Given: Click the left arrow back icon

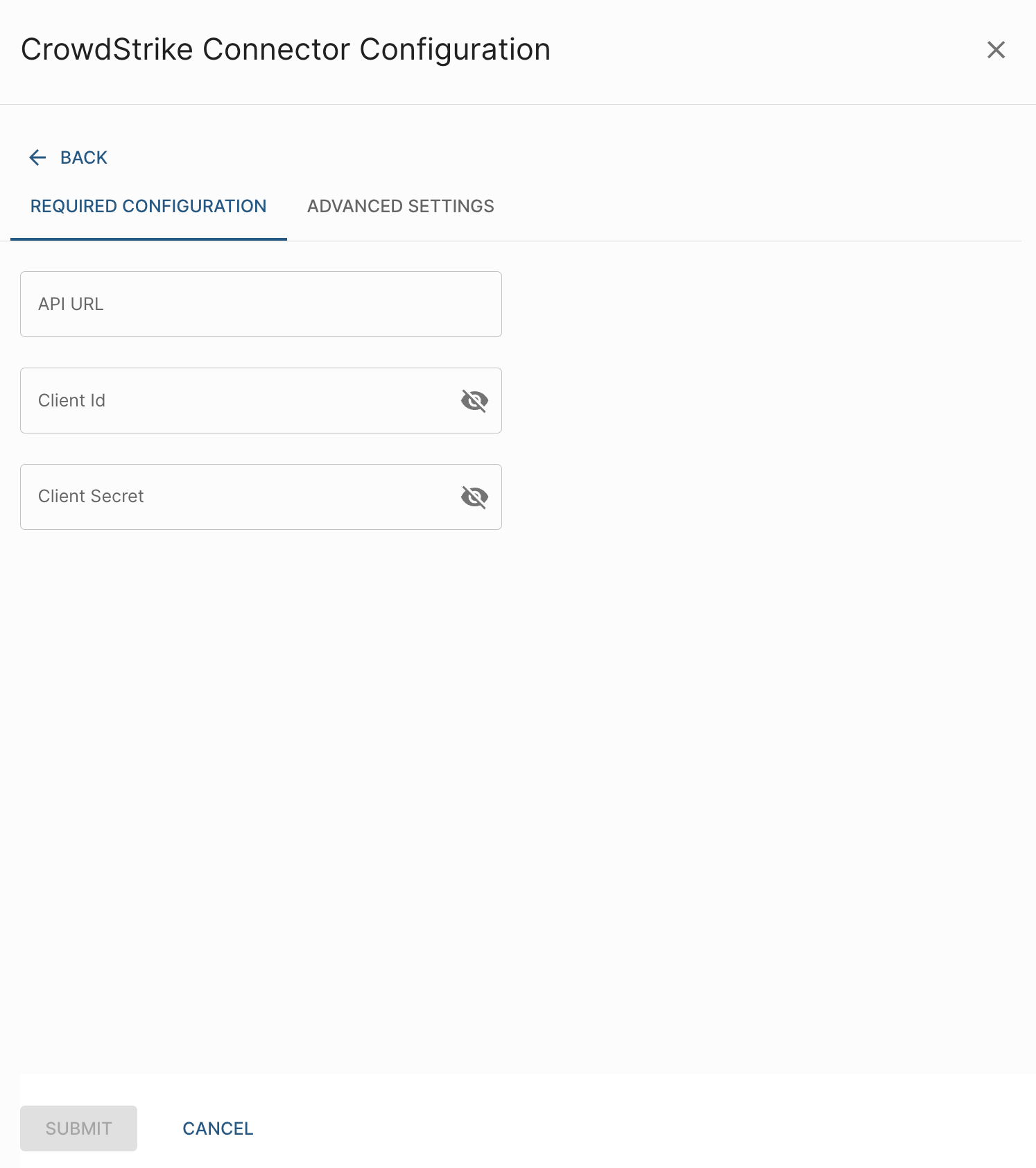Looking at the screenshot, I should [37, 157].
